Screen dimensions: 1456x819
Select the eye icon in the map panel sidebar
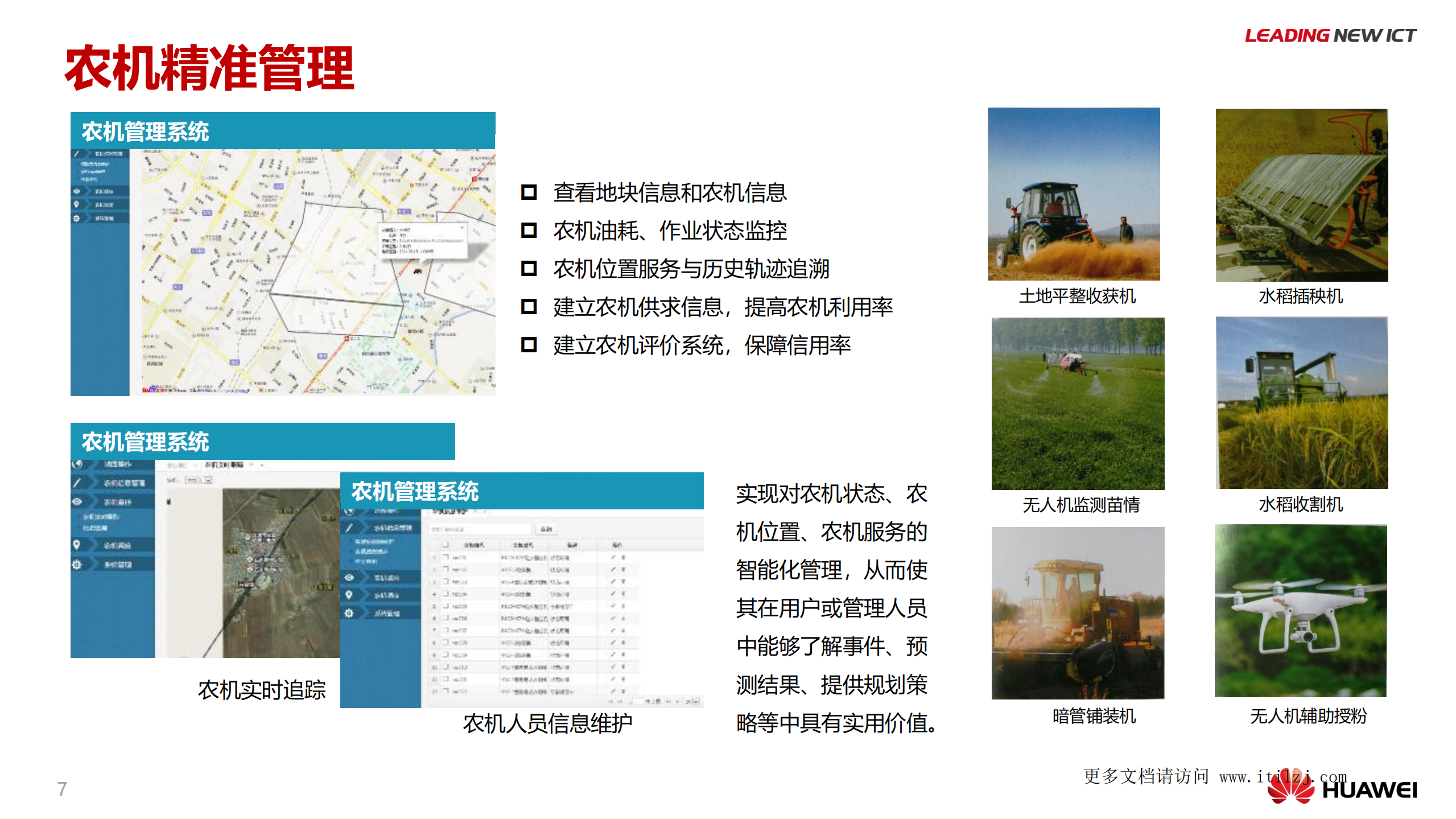[77, 190]
